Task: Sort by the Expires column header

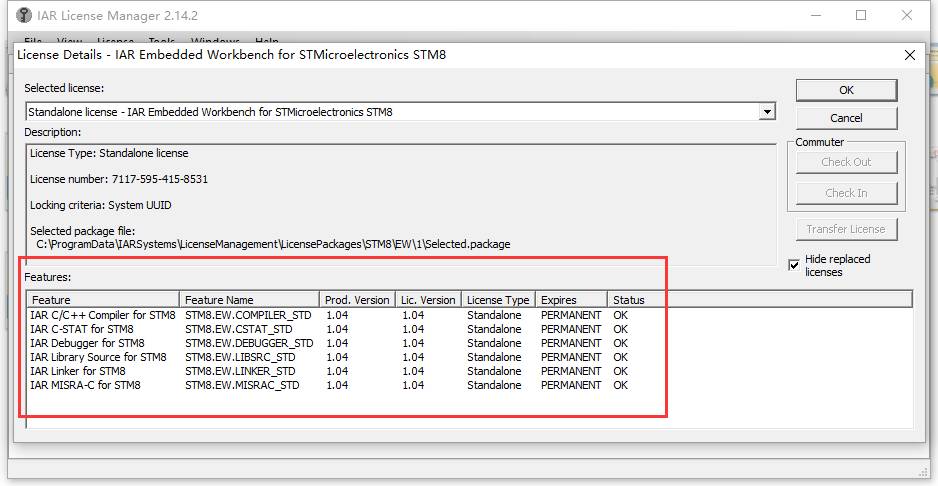Action: [571, 300]
